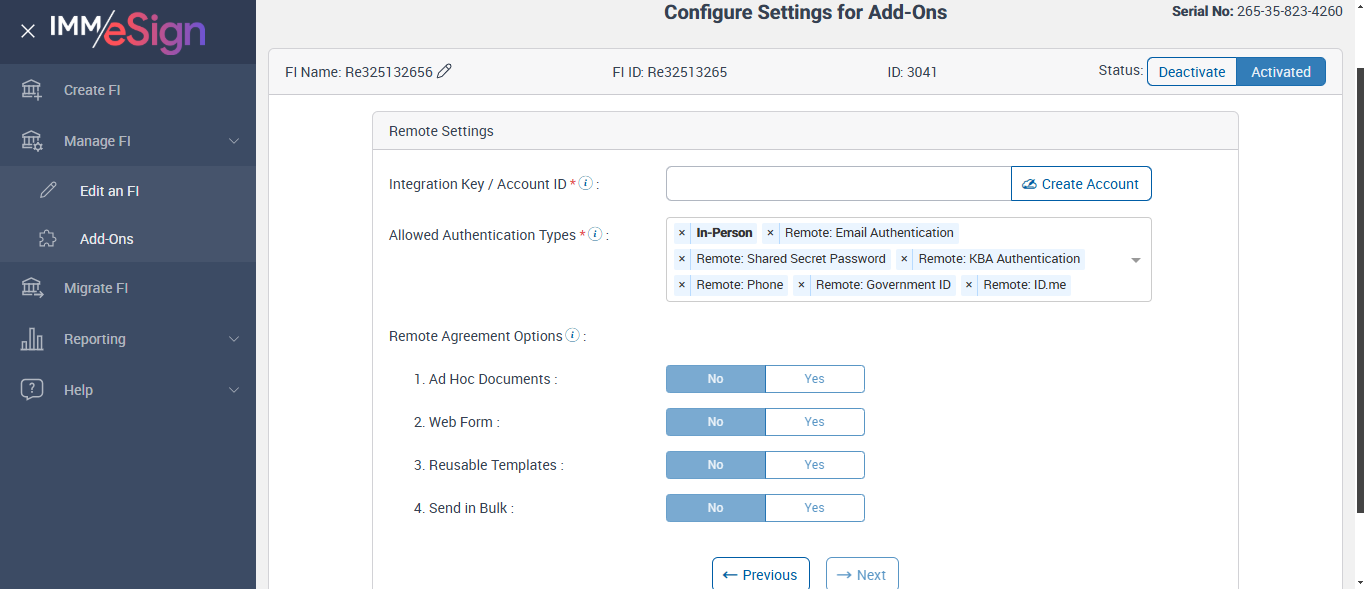1366x589 pixels.
Task: Remove the Remote: ID.me tag
Action: (x=969, y=285)
